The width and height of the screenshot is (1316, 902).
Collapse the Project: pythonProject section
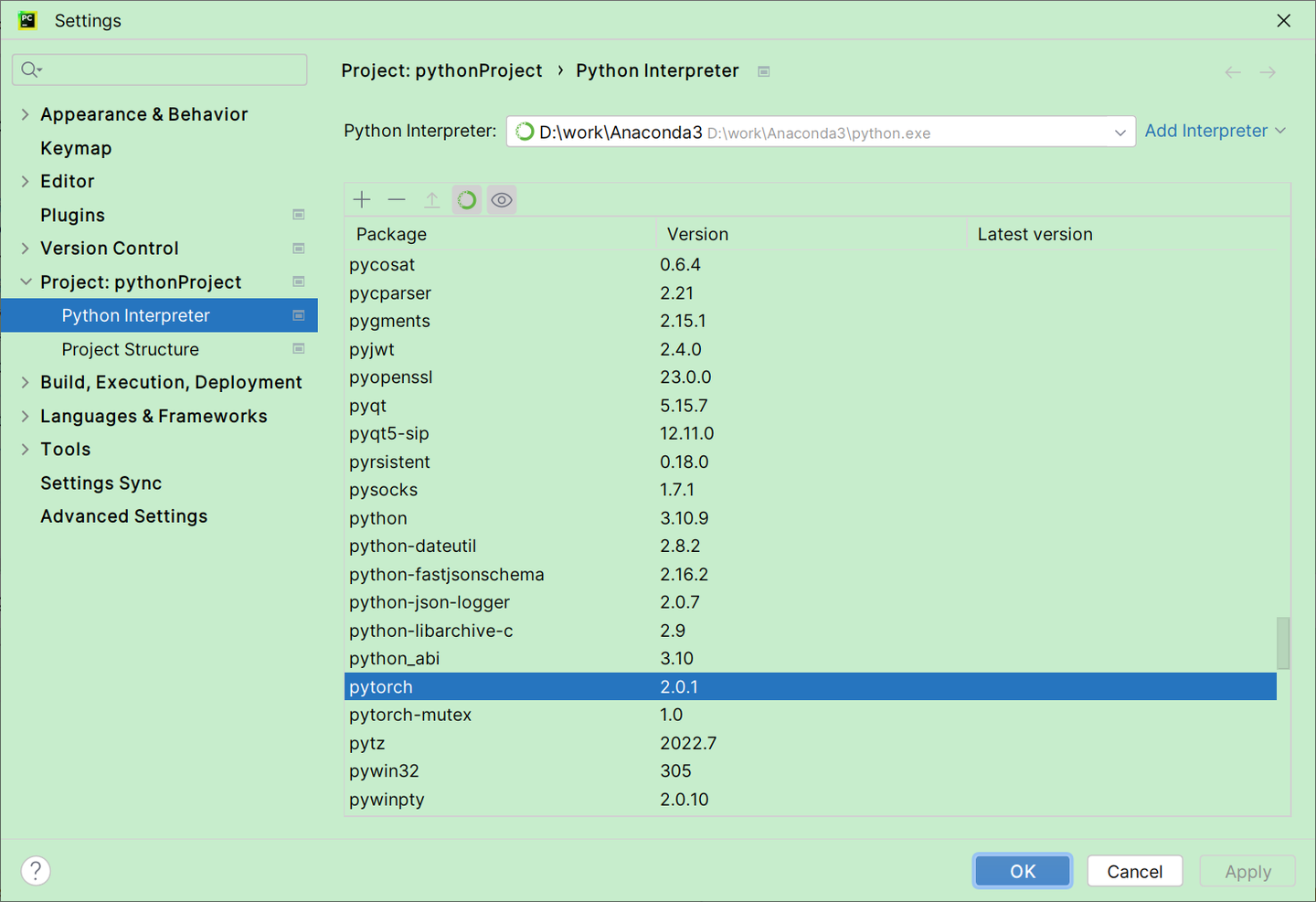pos(25,281)
